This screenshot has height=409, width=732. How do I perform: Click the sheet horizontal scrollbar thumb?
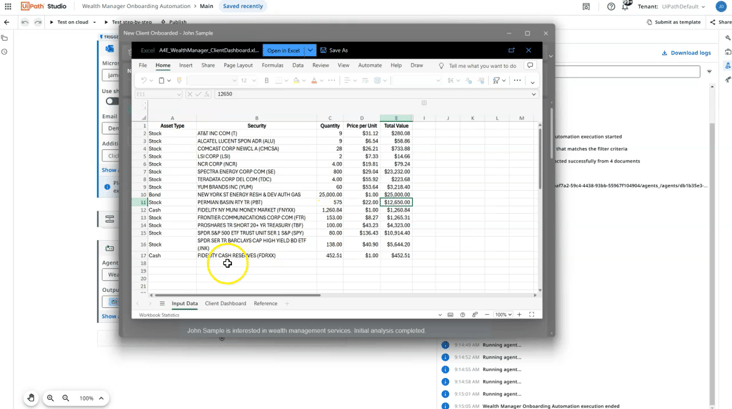[x=238, y=295]
